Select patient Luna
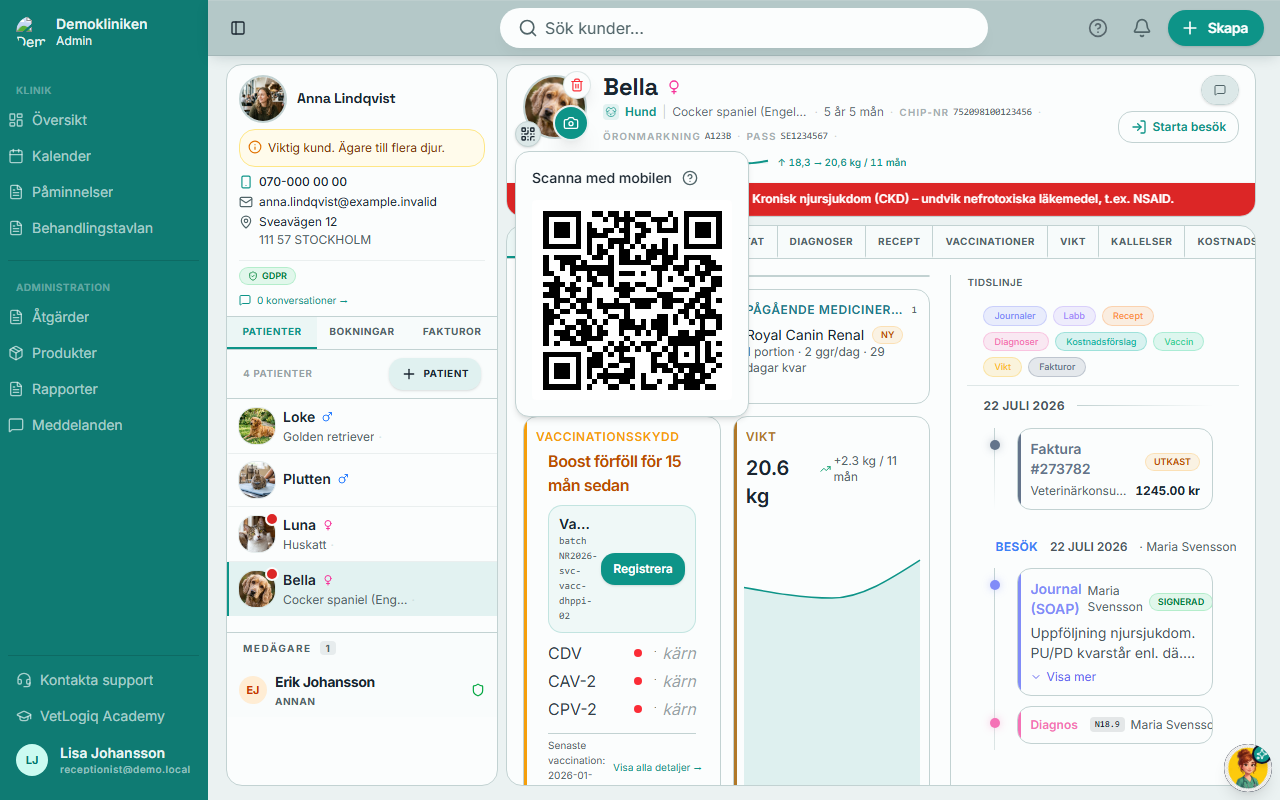This screenshot has width=1280, height=800. tap(362, 534)
